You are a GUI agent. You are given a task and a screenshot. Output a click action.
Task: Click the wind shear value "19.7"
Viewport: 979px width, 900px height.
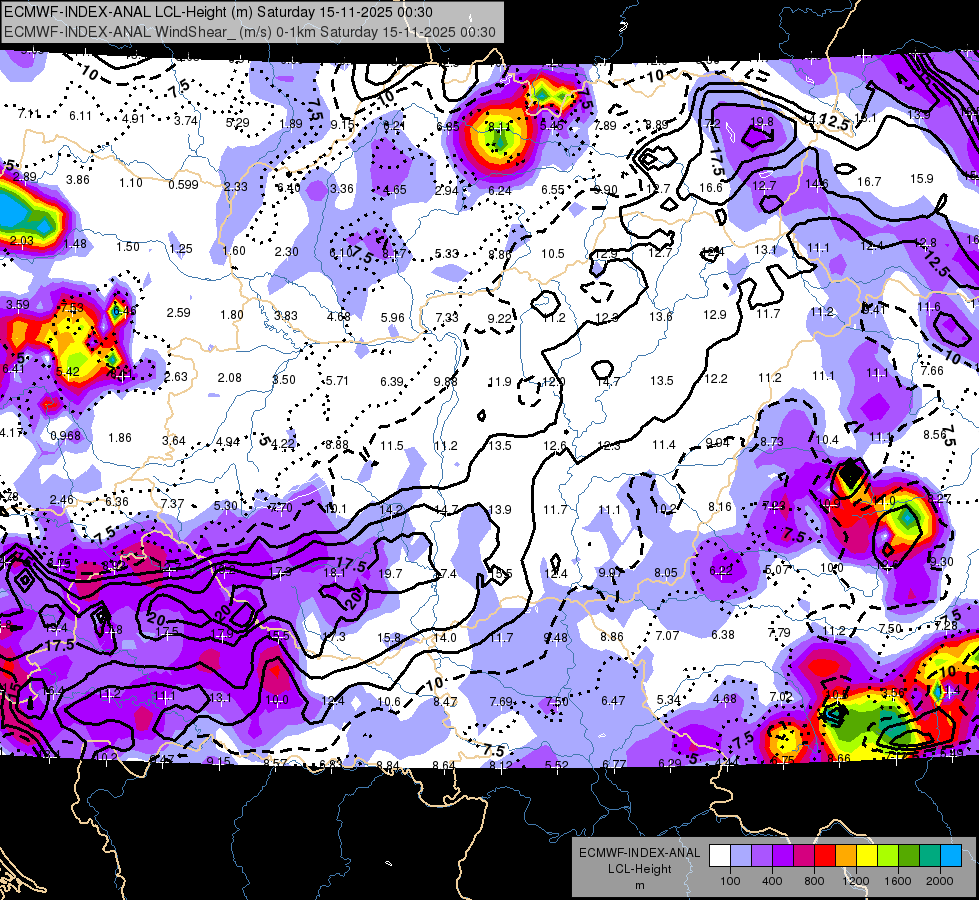point(390,573)
